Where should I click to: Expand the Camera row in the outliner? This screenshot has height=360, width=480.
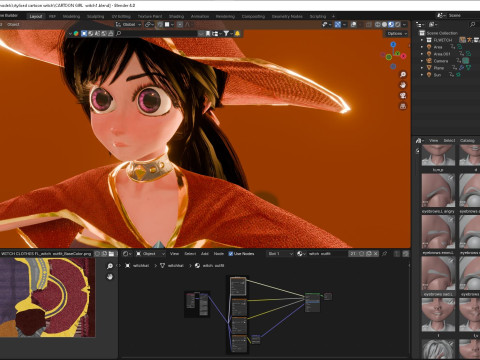pyautogui.click(x=422, y=61)
